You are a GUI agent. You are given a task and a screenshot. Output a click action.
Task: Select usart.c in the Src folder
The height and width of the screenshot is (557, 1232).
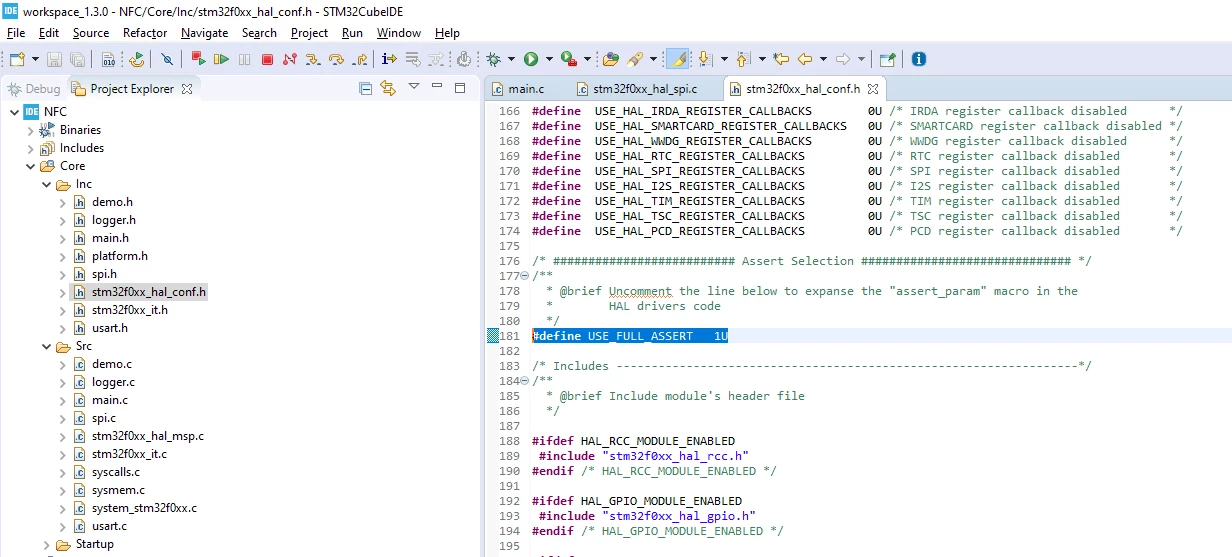109,526
